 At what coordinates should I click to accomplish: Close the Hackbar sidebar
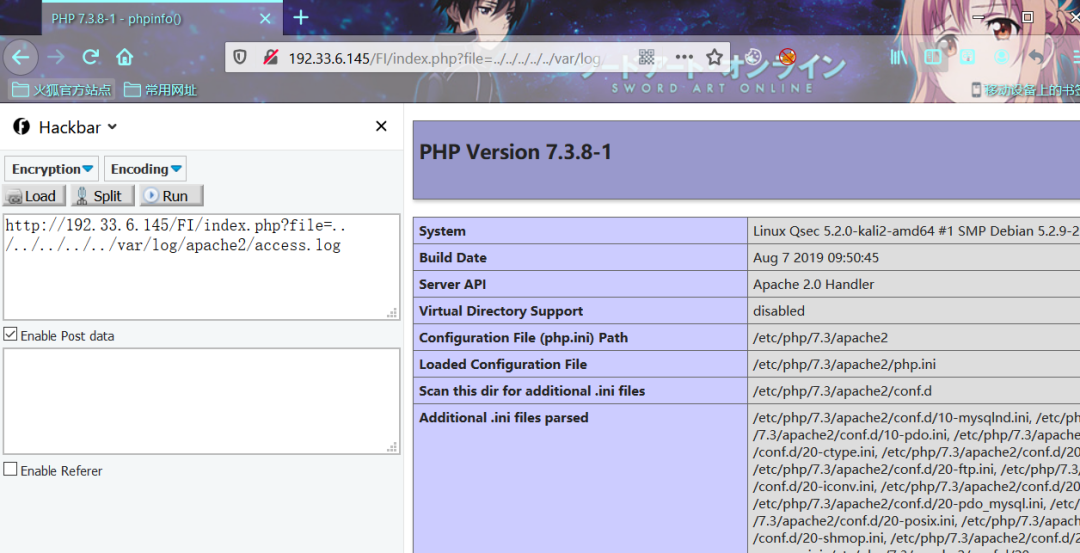[381, 126]
